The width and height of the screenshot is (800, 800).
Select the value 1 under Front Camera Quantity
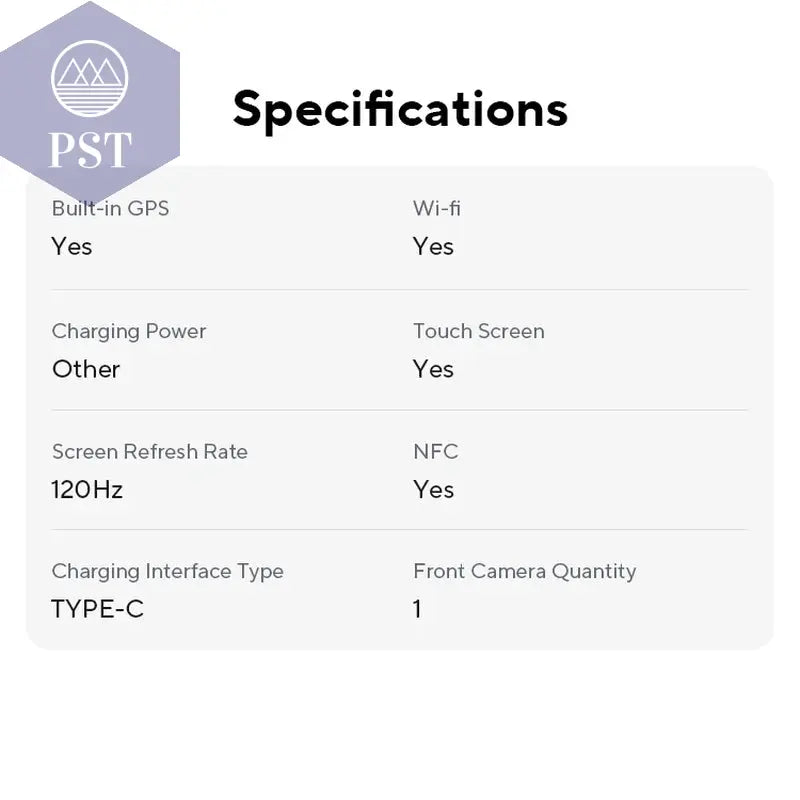[417, 609]
